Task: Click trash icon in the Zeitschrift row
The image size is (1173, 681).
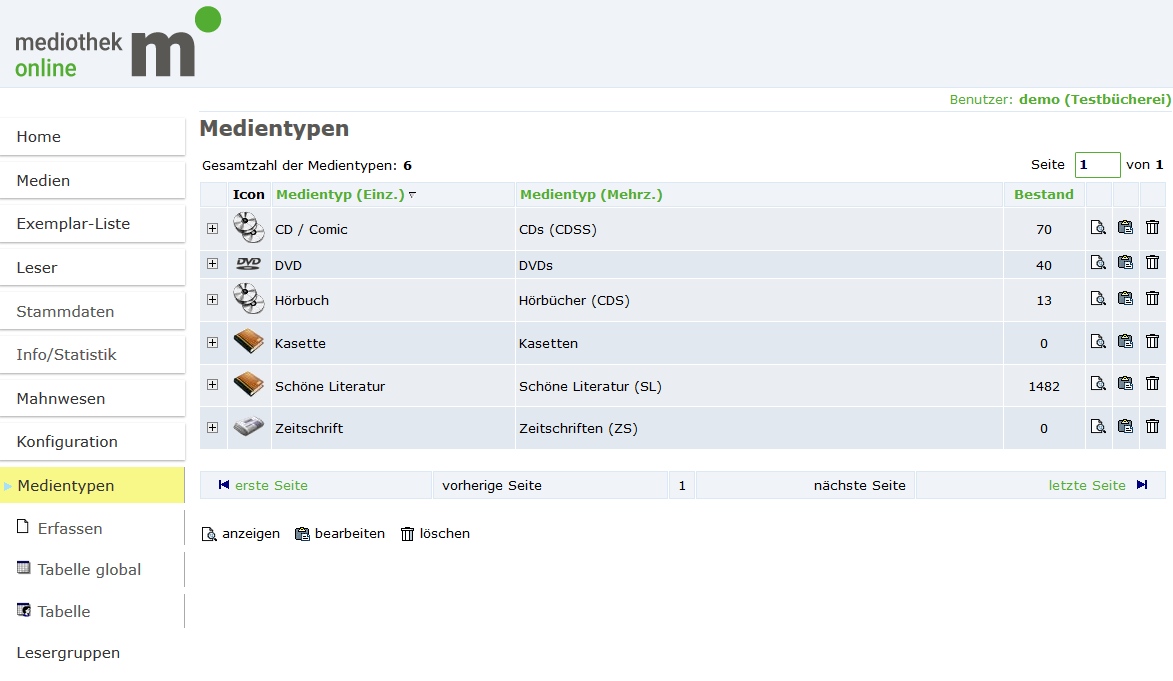Action: (x=1152, y=427)
